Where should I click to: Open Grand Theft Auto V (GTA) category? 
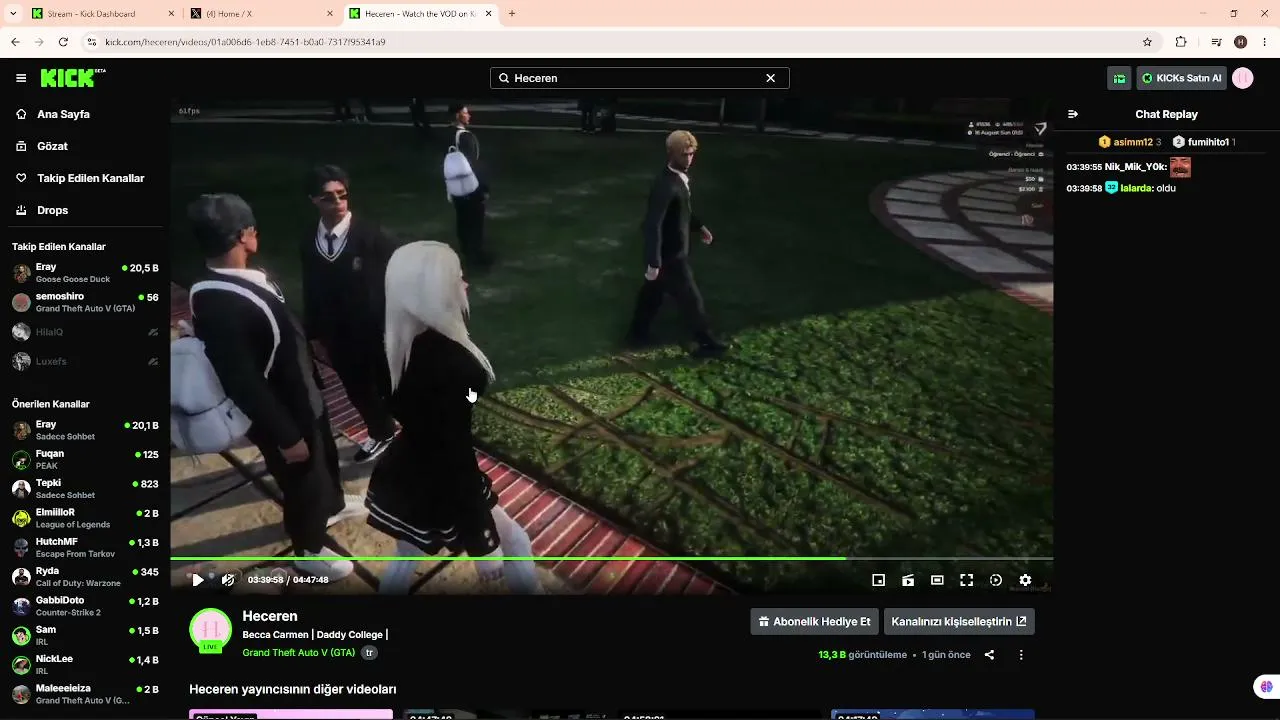(x=299, y=653)
